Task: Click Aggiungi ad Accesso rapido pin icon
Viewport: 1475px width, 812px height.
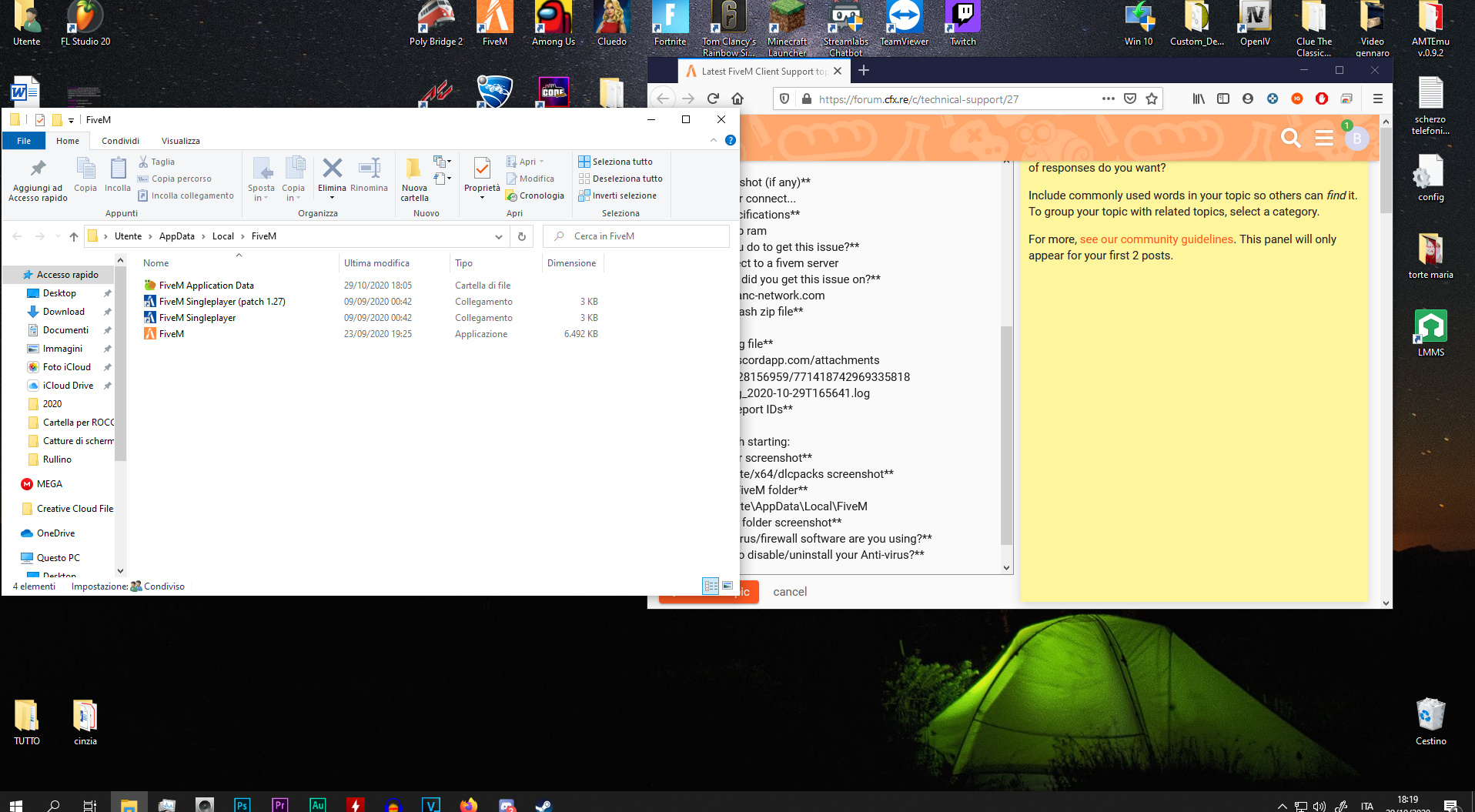Action: (x=38, y=169)
